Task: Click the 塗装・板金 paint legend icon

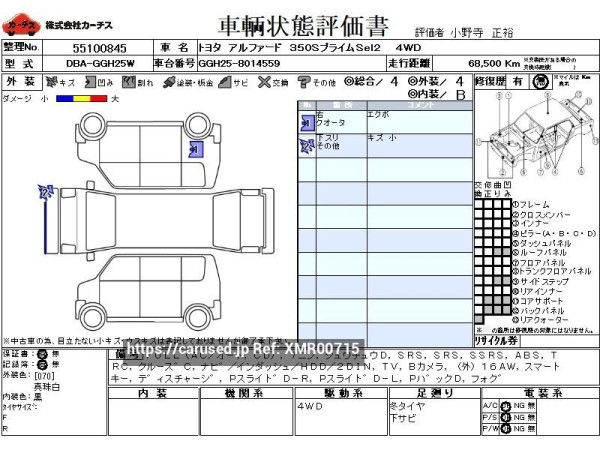Action: tap(169, 82)
